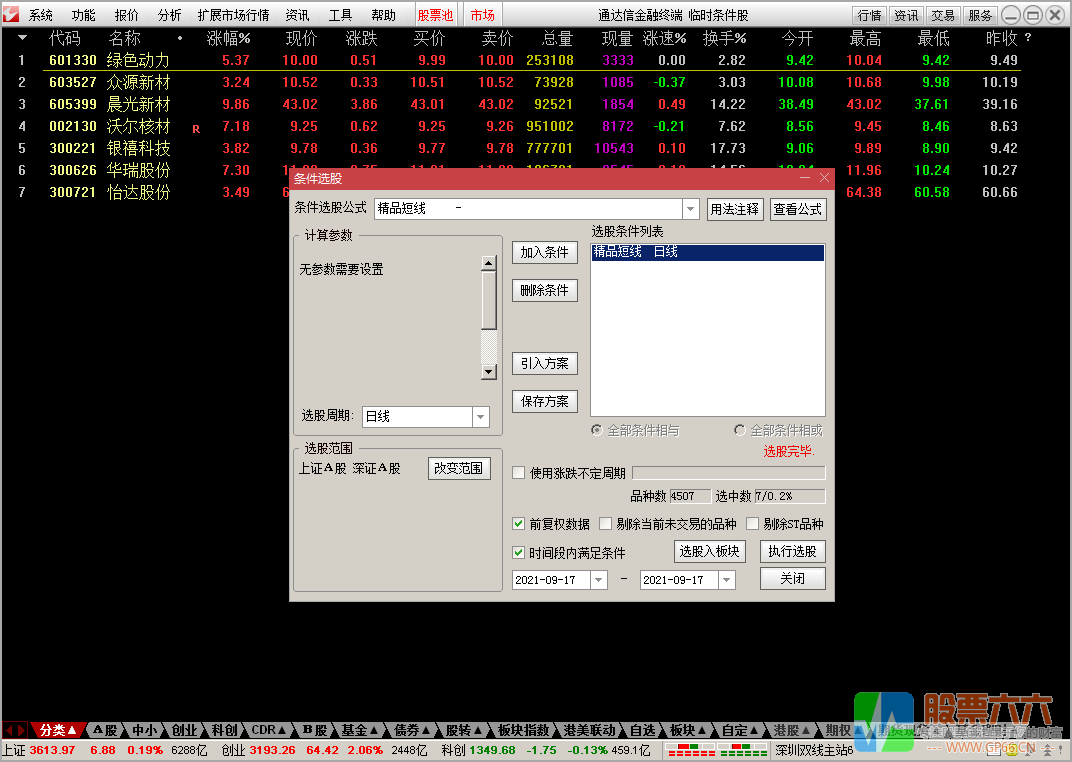The height and width of the screenshot is (762, 1072).
Task: Click the 加入条件 button
Action: point(544,252)
